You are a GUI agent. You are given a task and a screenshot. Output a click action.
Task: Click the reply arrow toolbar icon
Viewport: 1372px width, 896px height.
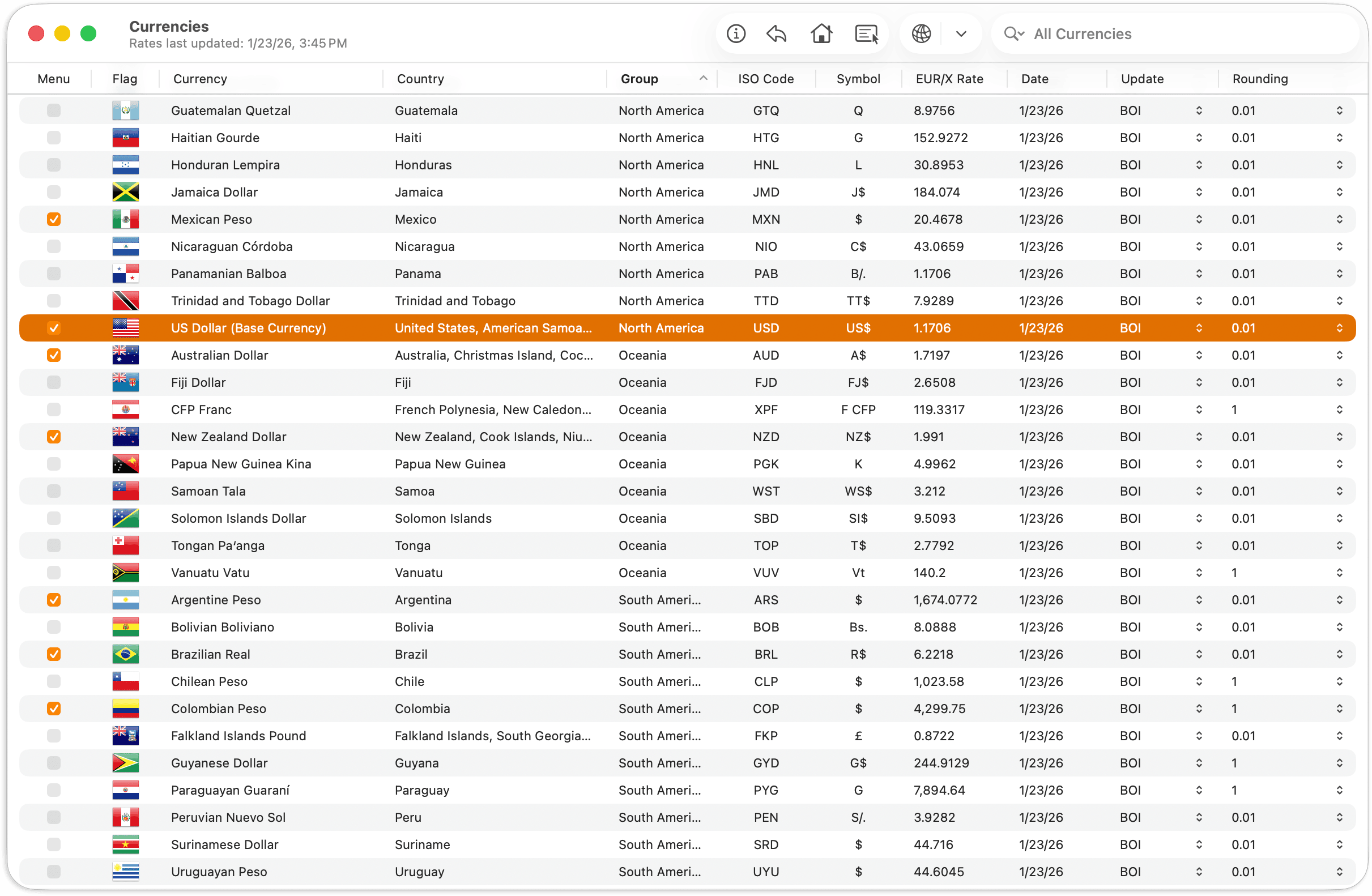[x=777, y=34]
